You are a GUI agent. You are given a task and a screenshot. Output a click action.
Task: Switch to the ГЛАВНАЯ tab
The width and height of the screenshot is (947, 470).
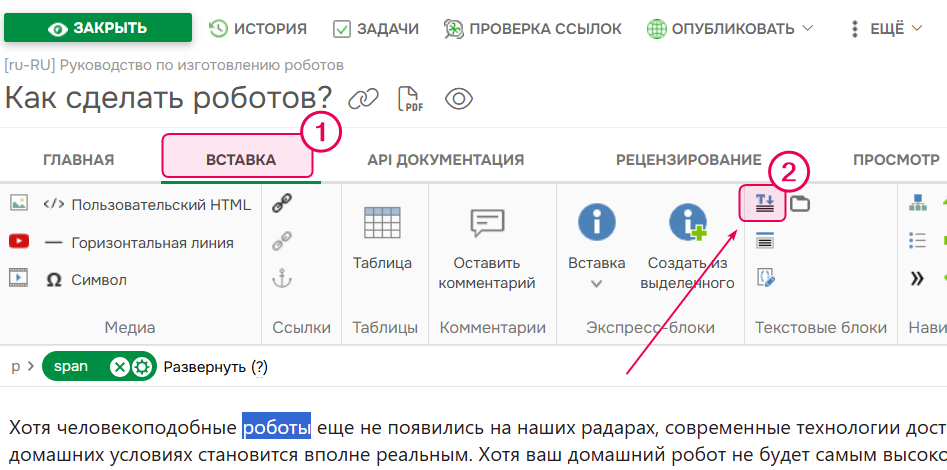click(79, 160)
